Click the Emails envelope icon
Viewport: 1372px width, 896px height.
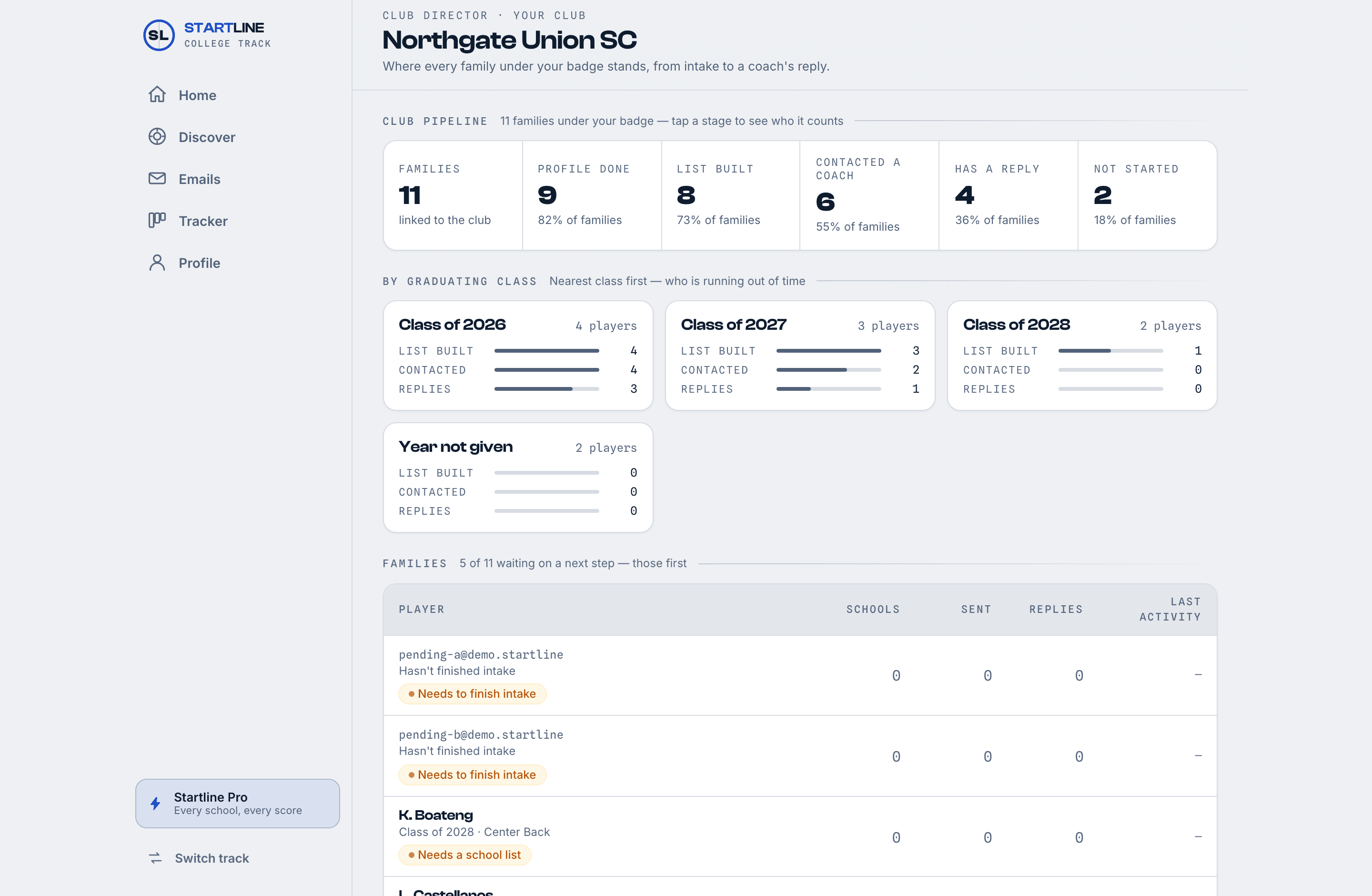[157, 179]
